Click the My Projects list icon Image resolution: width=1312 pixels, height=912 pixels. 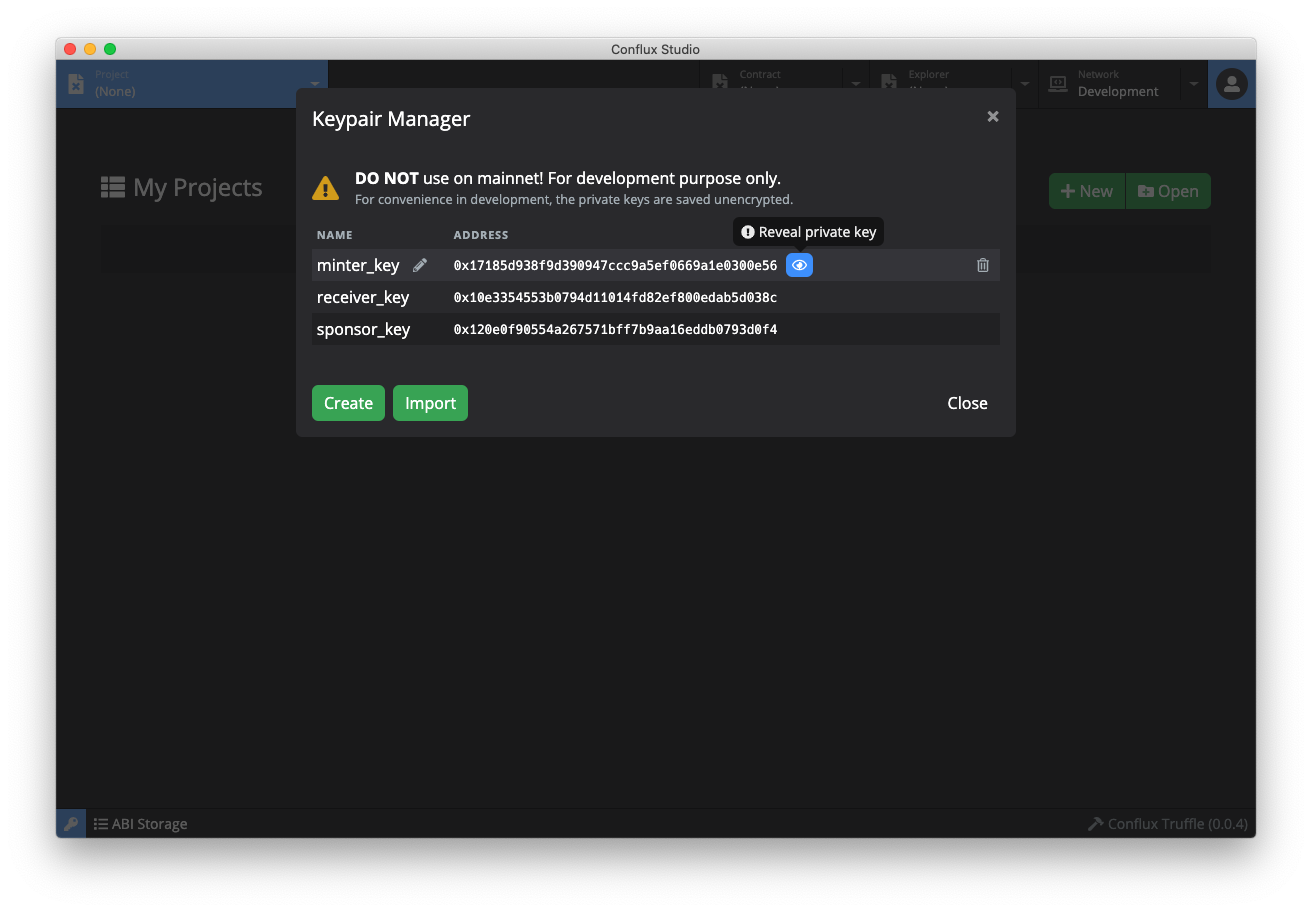tap(113, 188)
